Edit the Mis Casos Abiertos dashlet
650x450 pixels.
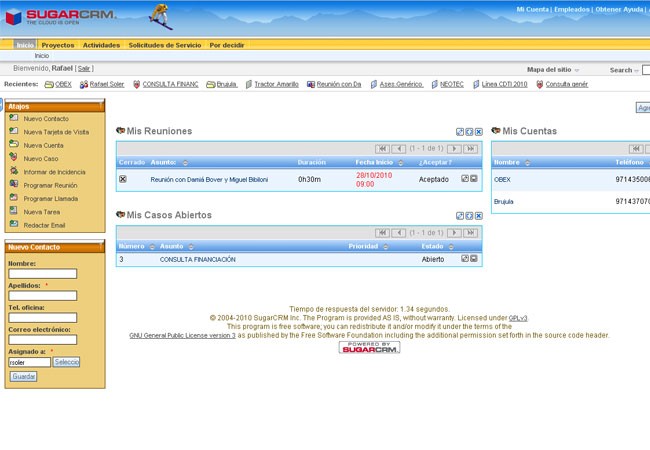click(x=460, y=216)
